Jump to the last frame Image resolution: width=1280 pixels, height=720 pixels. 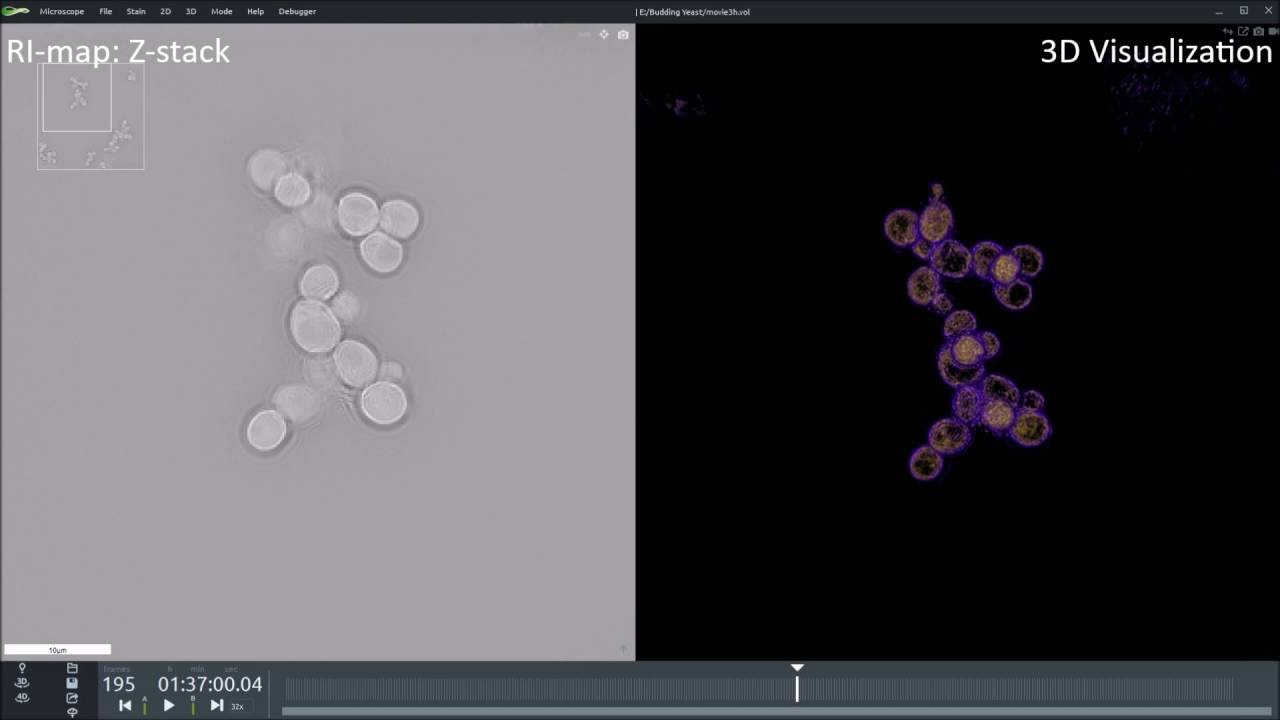point(217,705)
